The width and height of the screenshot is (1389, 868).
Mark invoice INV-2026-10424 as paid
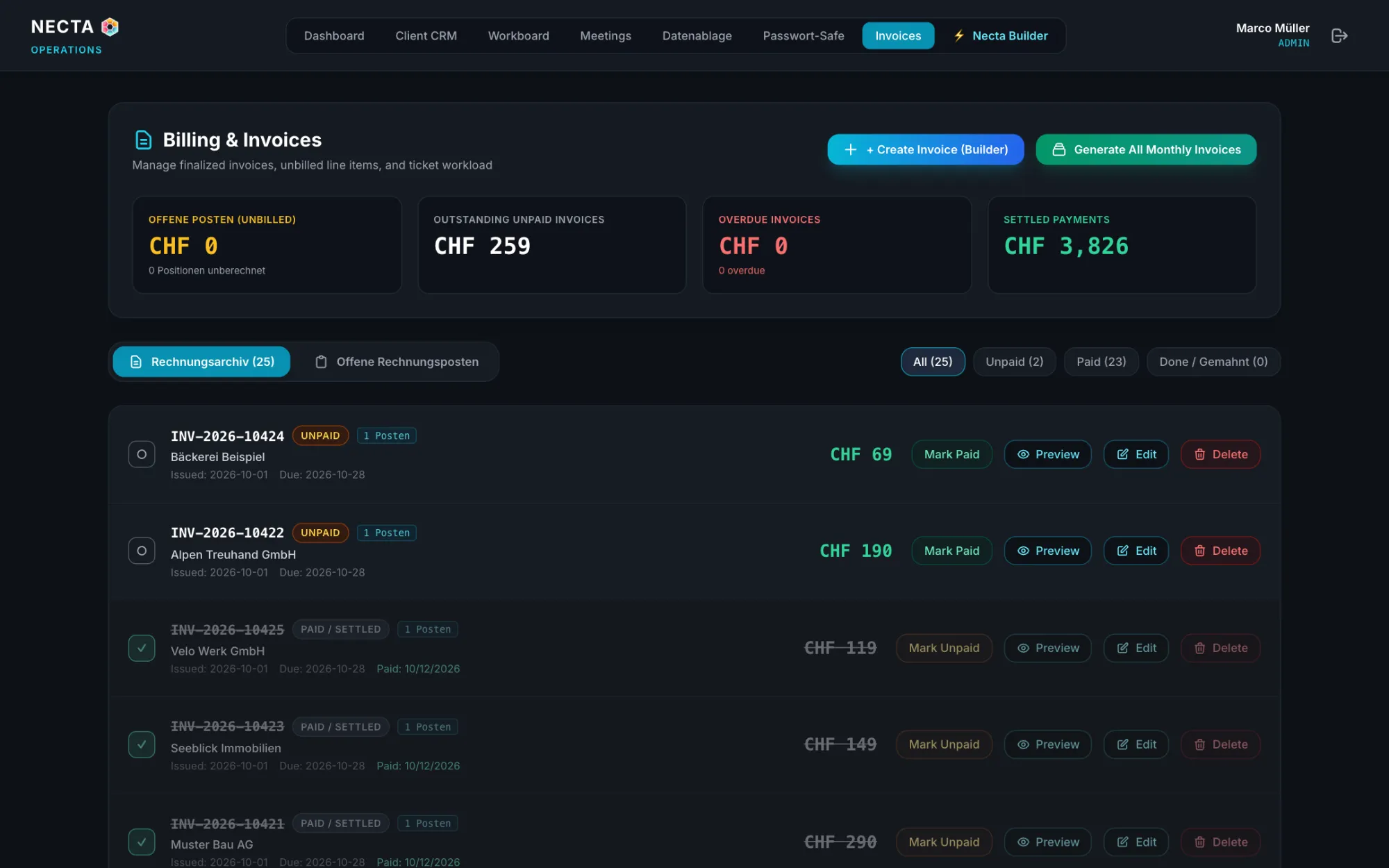(951, 454)
